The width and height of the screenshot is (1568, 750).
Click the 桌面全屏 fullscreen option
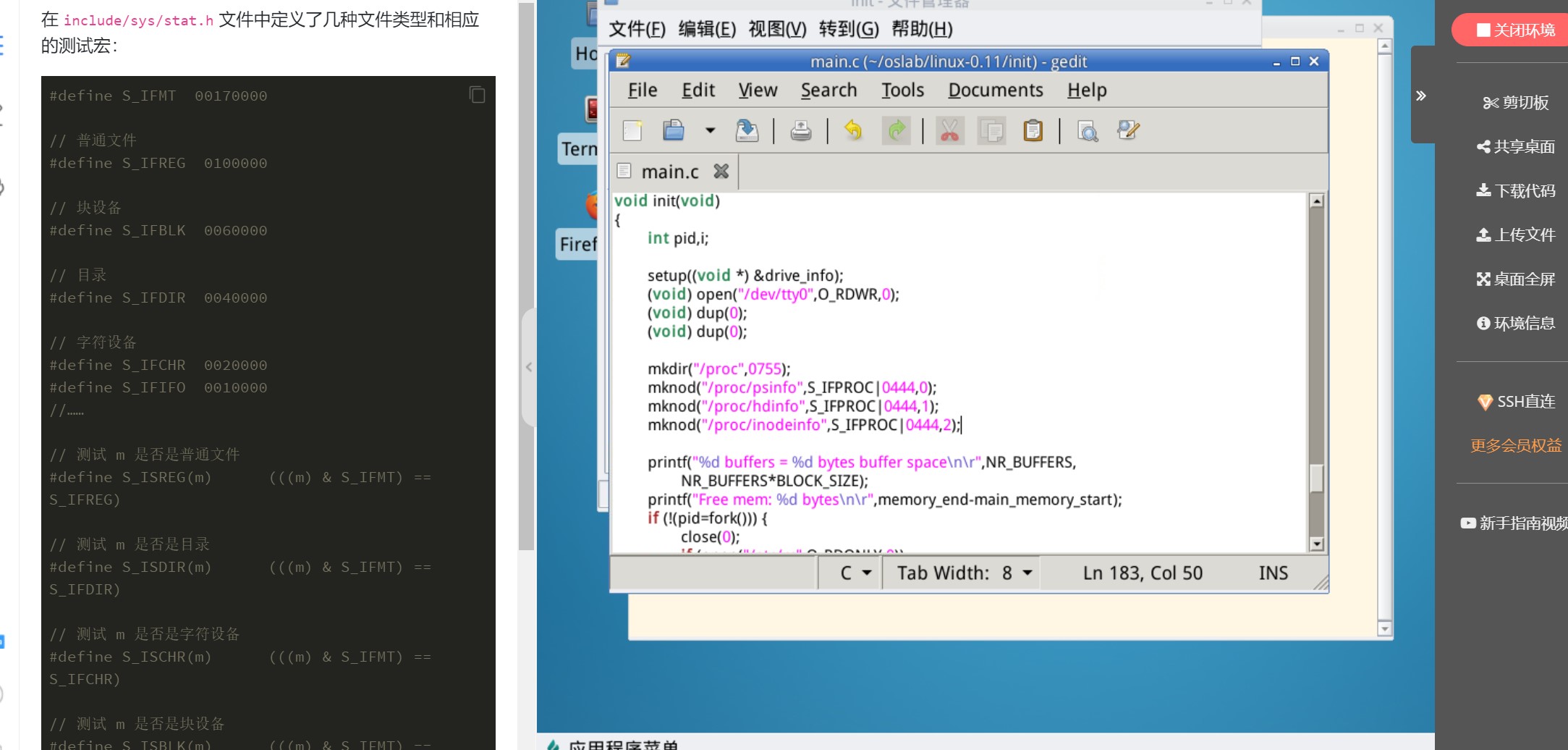(1516, 279)
